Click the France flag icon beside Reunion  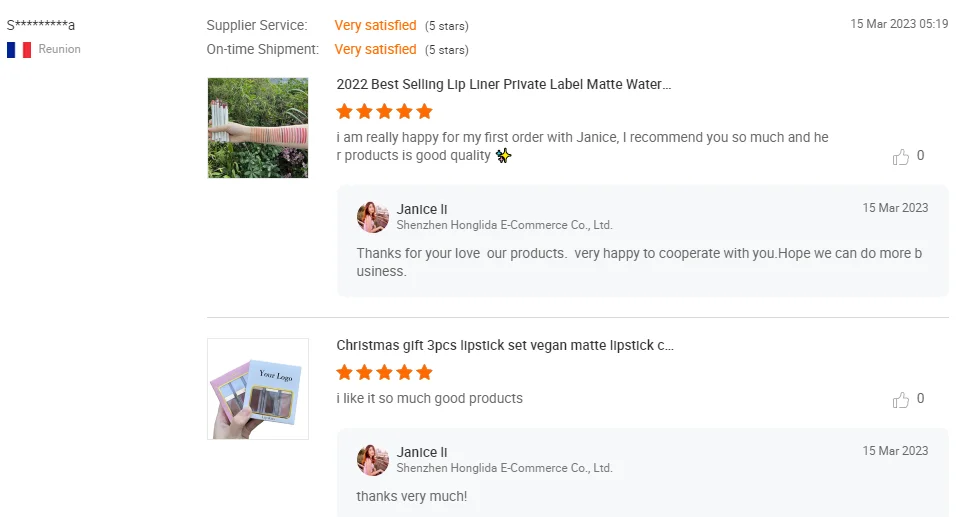[19, 49]
